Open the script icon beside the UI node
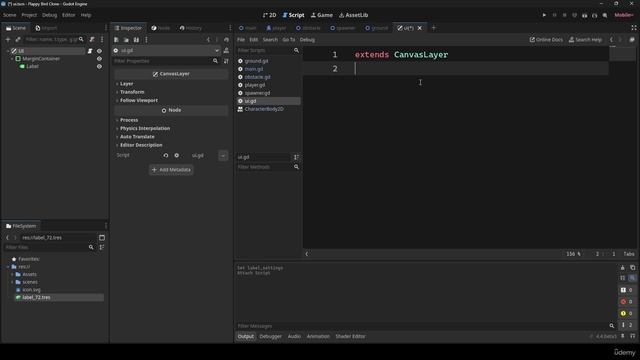Screen dimensions: 640x360 90,51
